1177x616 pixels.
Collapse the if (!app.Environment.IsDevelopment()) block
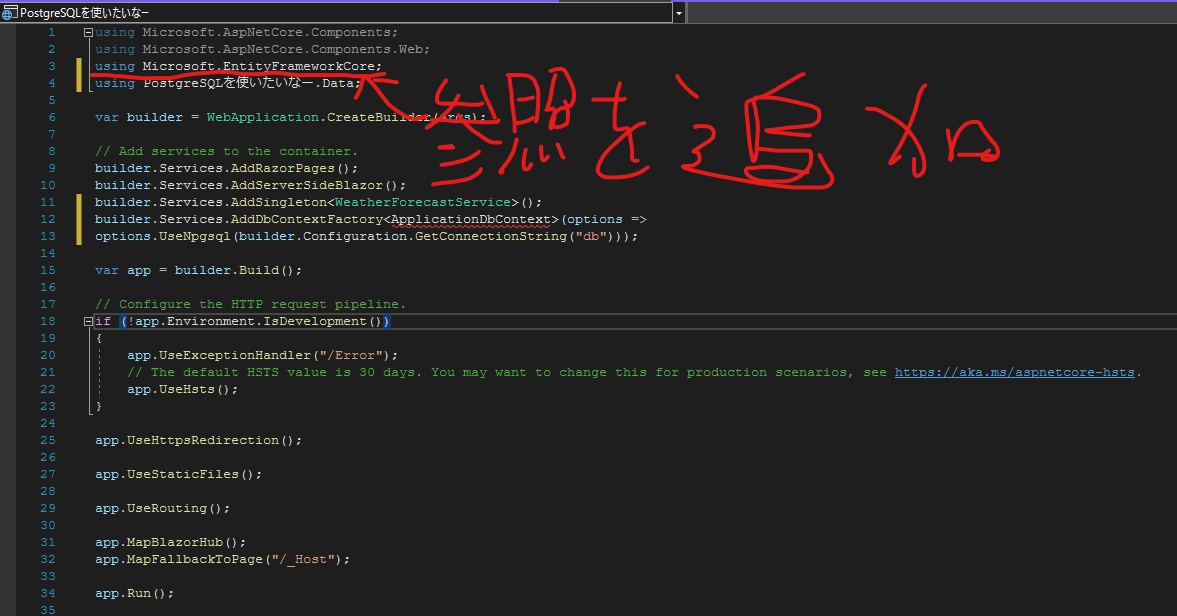87,321
